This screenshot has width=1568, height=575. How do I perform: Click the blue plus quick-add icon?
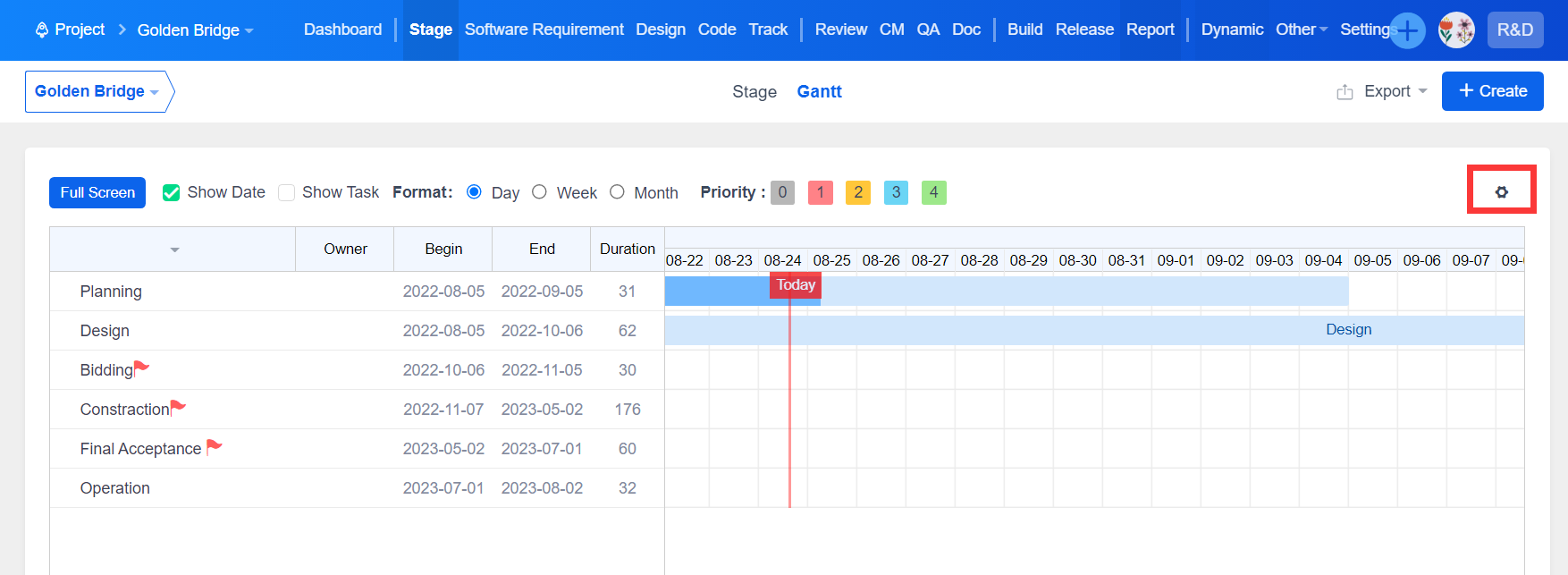pos(1407,30)
